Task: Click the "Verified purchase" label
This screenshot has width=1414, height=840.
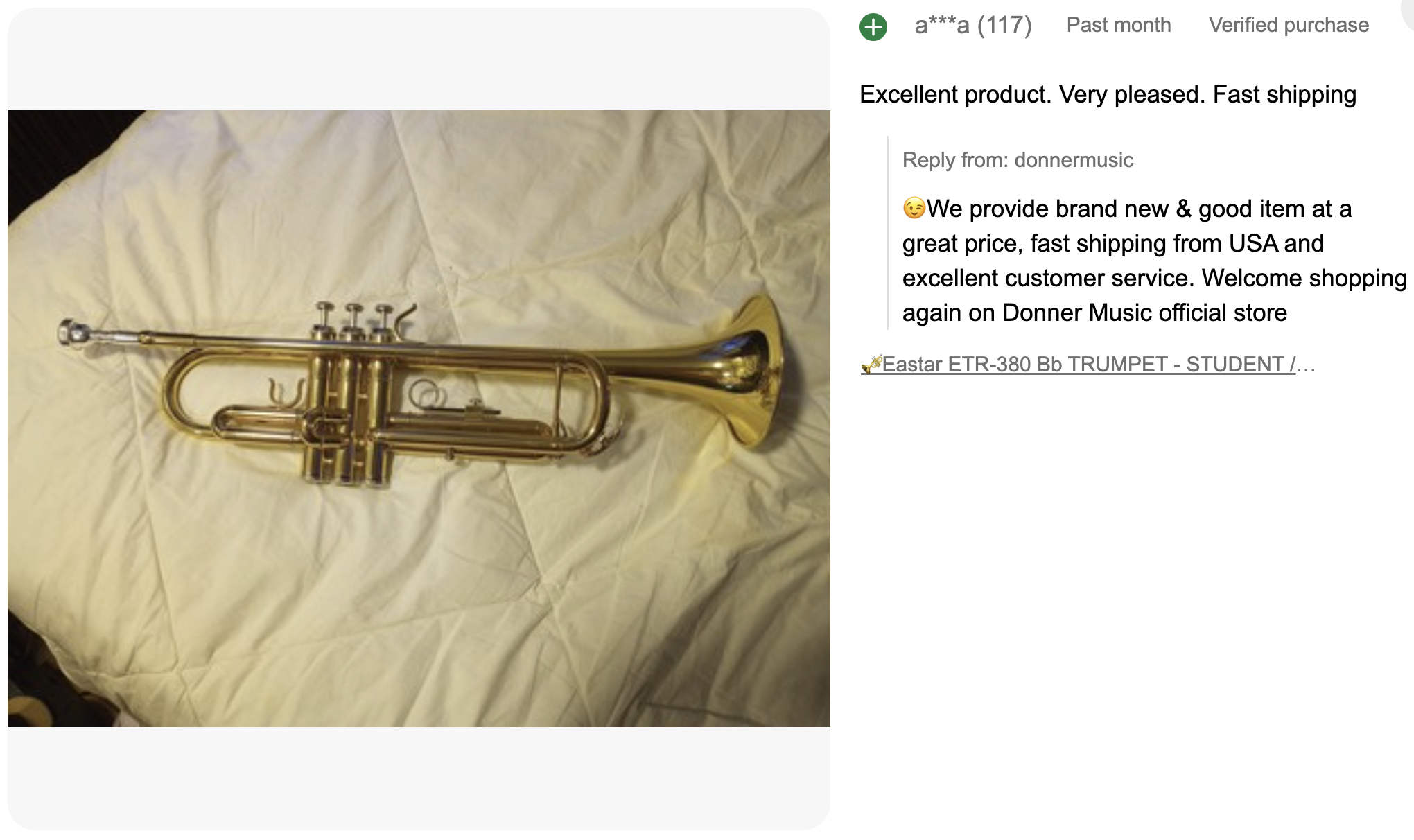Action: click(x=1289, y=26)
